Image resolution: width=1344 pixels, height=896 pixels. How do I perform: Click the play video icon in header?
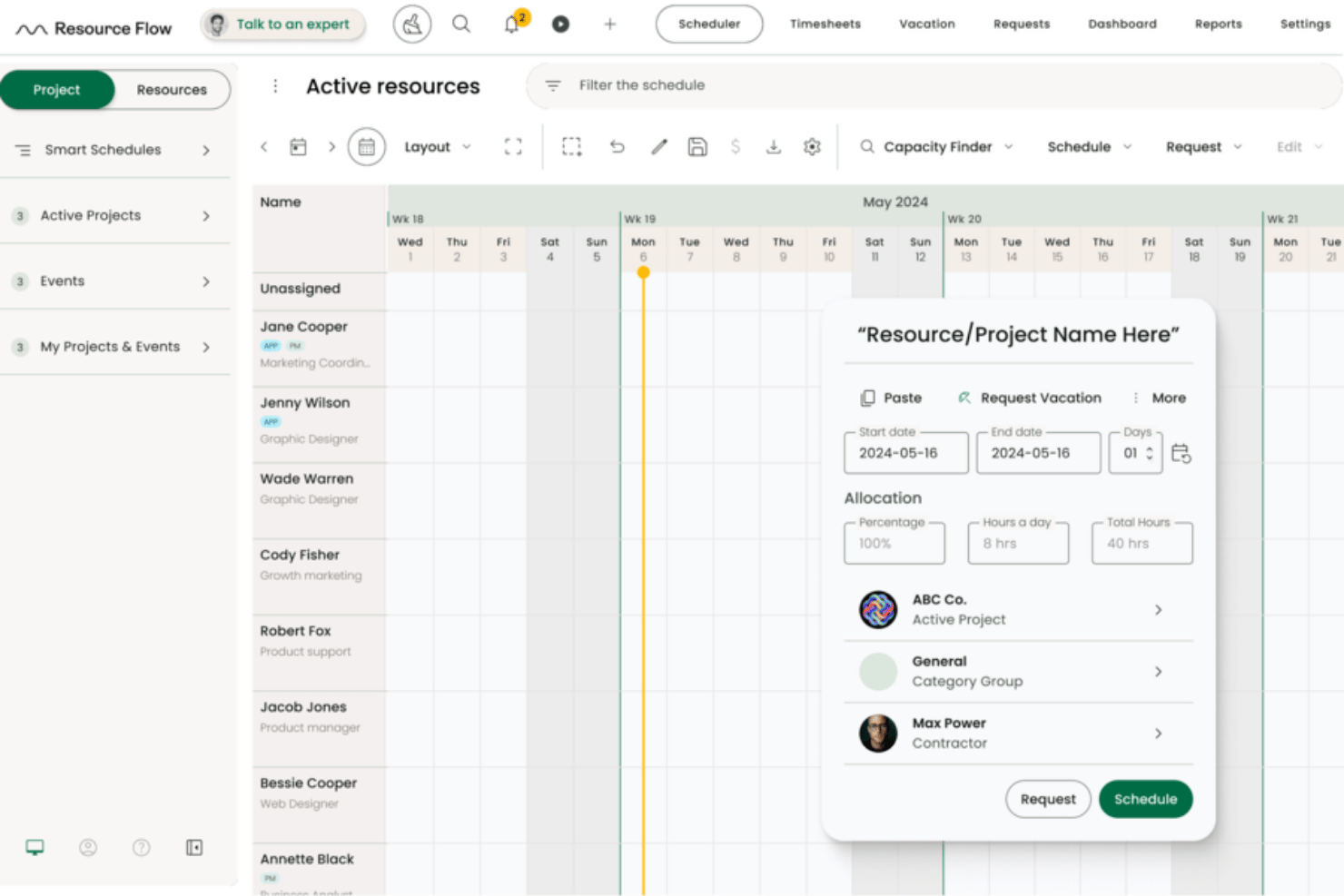pos(560,24)
